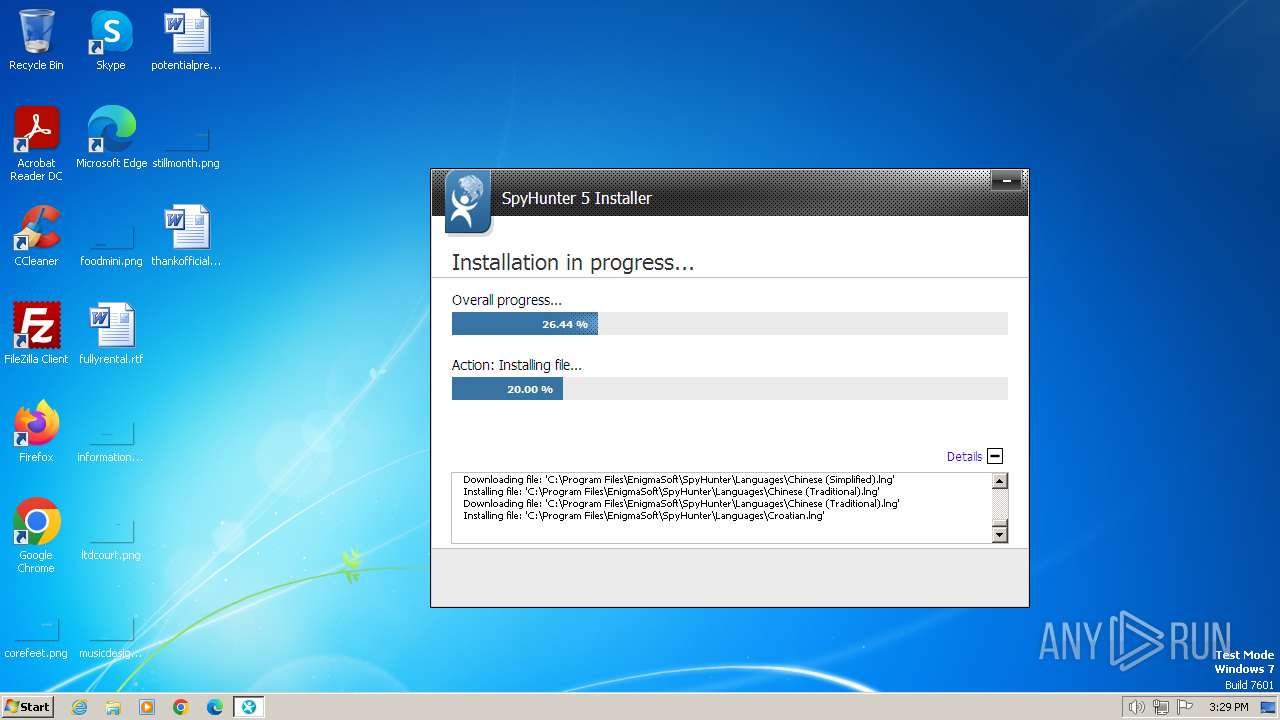Image resolution: width=1280 pixels, height=720 pixels.
Task: Click the 'Action: Installing file...' label
Action: click(516, 365)
